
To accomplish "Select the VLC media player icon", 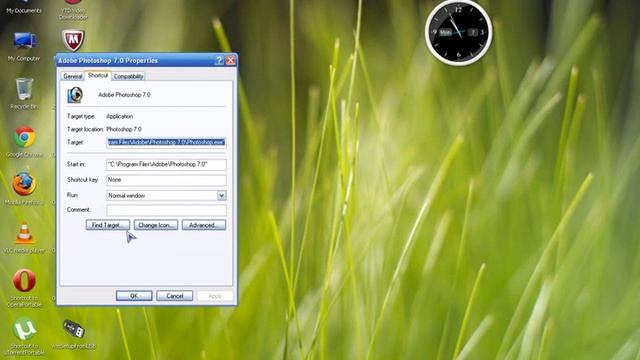I will [24, 238].
